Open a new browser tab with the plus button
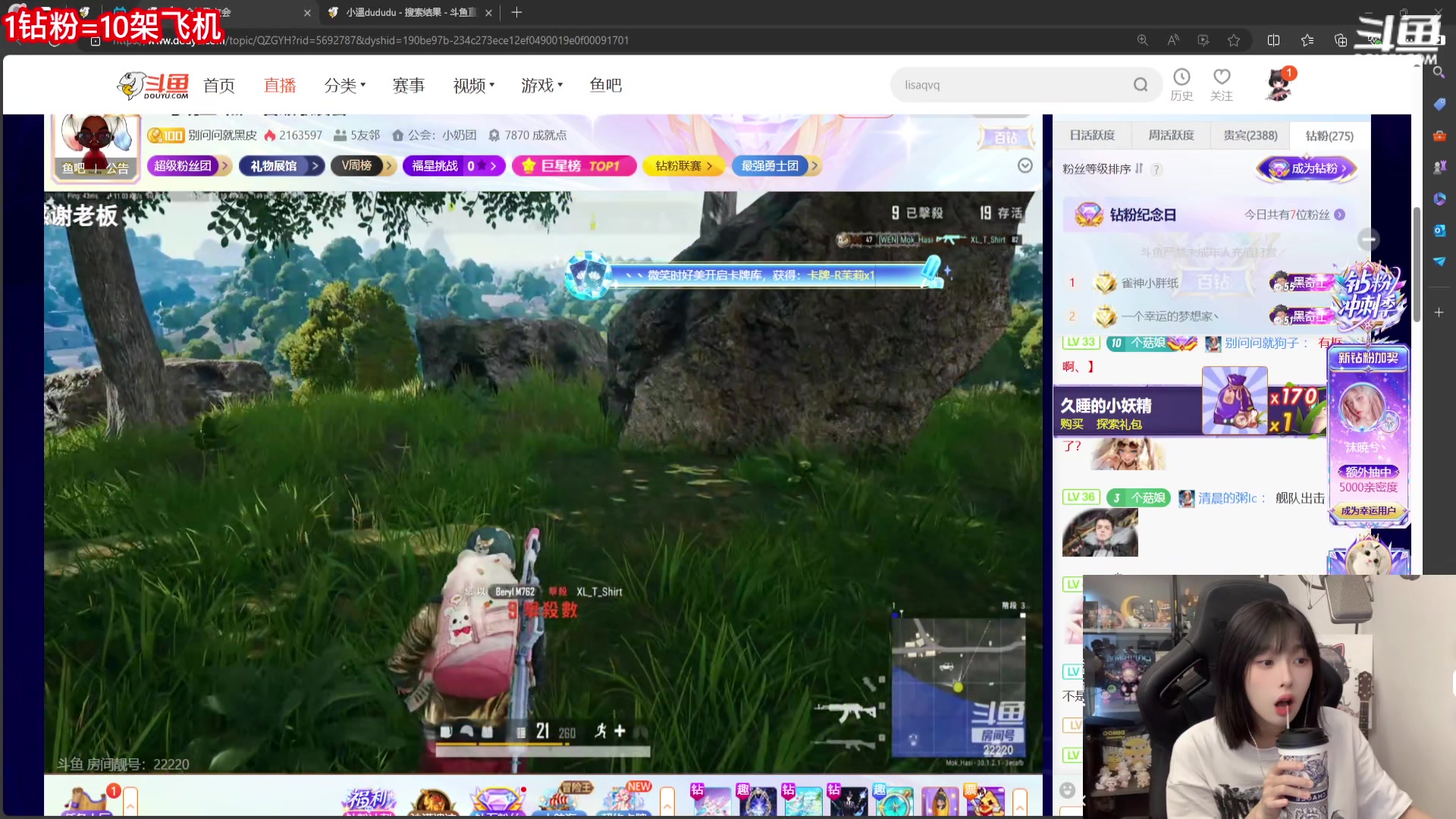 pos(516,12)
